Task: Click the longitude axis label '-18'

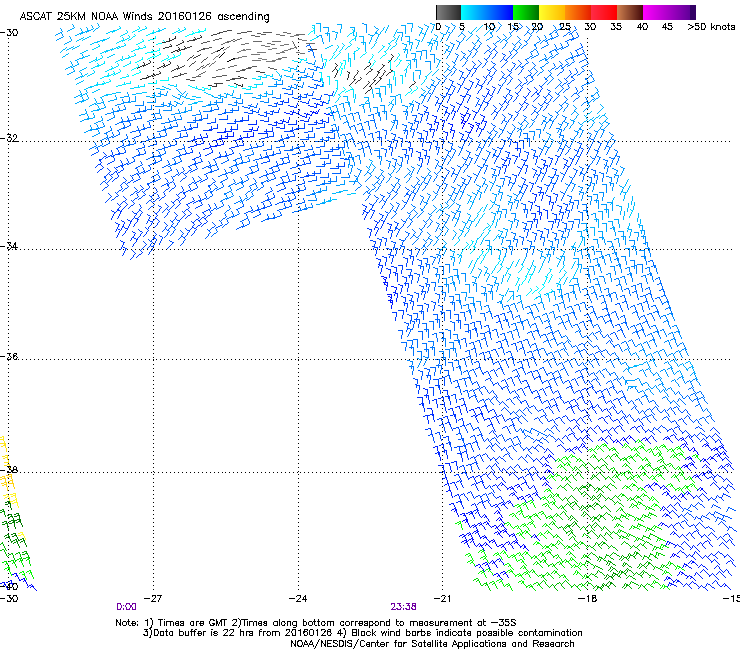Action: [587, 599]
